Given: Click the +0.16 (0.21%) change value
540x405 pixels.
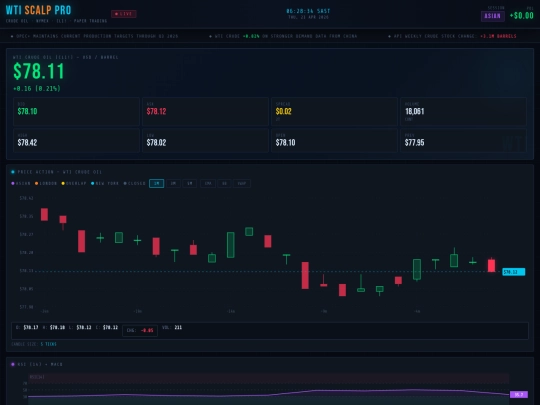Looking at the screenshot, I should coord(37,89).
